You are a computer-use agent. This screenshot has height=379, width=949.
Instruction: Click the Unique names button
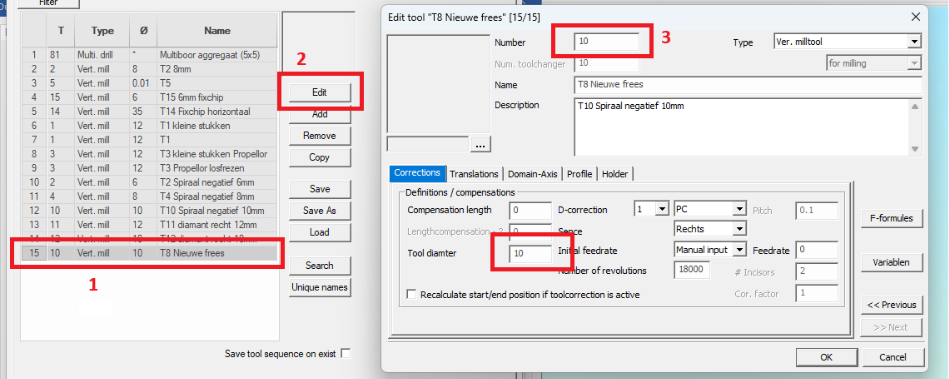pos(320,287)
